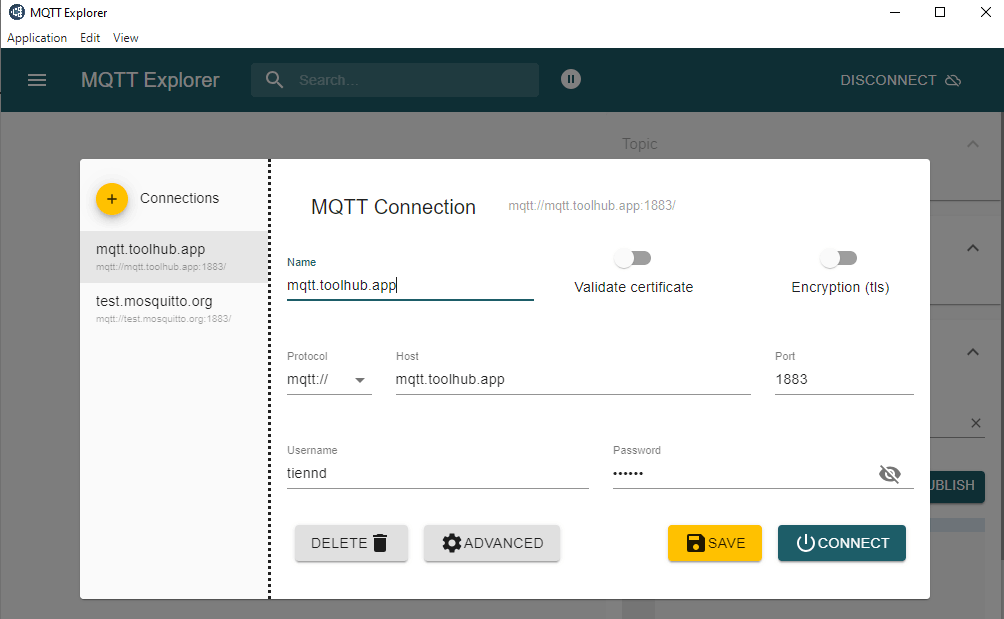
Task: Open the Application menu
Action: (x=36, y=38)
